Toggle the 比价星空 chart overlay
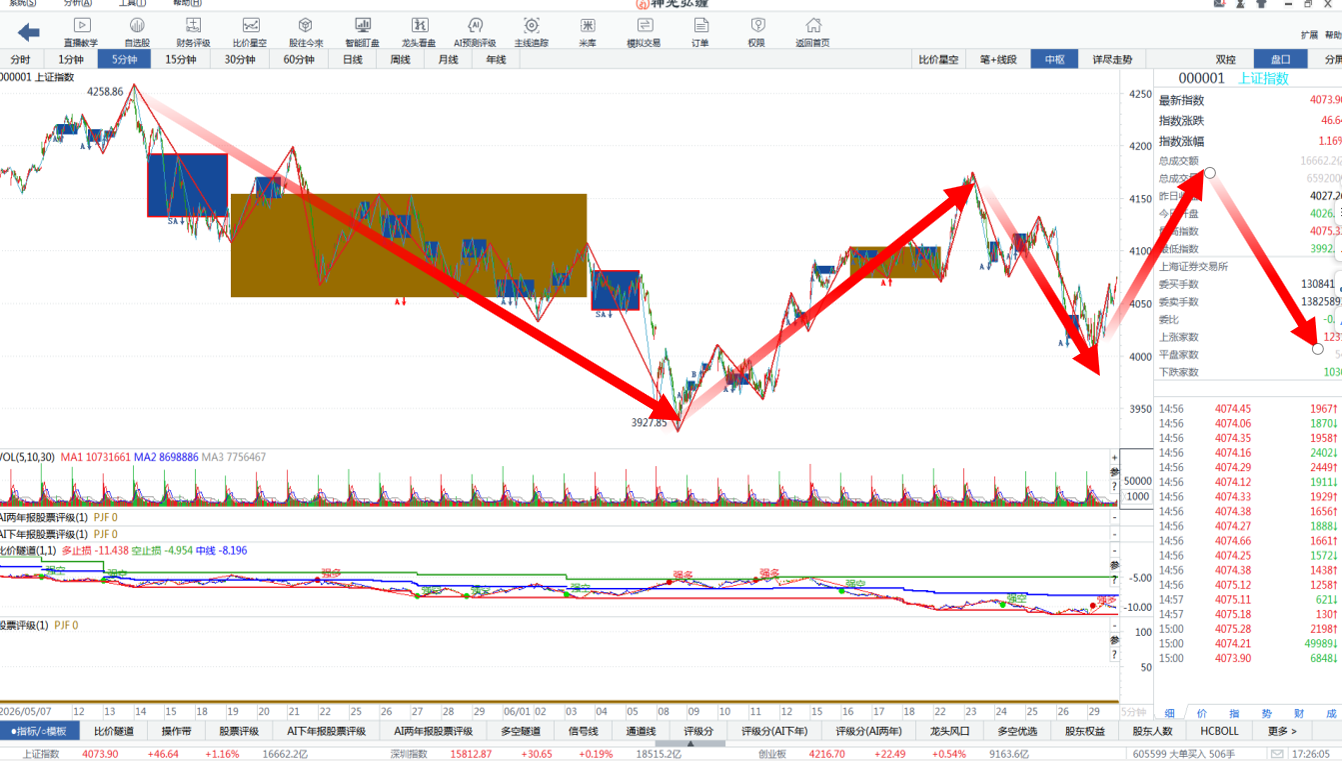The width and height of the screenshot is (1342, 761). pos(939,60)
